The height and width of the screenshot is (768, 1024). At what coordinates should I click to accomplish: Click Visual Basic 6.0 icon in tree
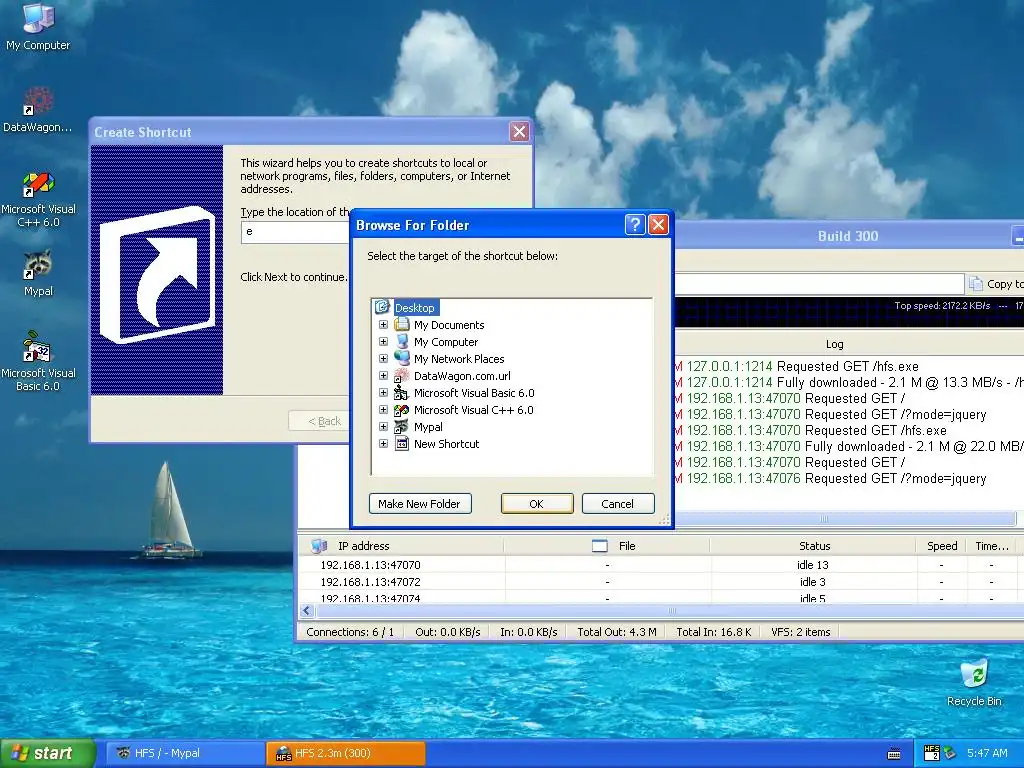click(402, 392)
